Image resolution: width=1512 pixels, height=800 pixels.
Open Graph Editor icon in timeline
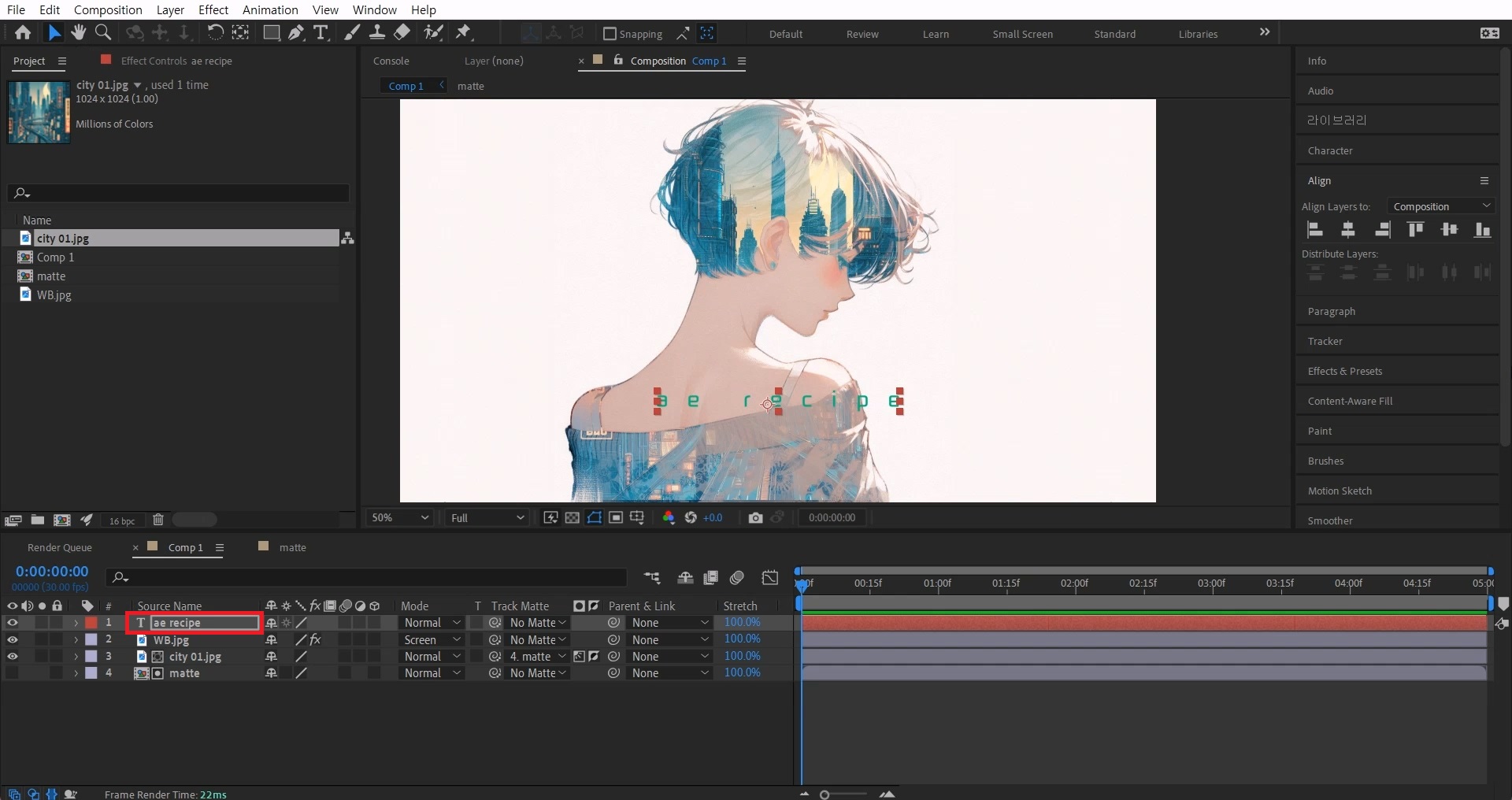[770, 578]
